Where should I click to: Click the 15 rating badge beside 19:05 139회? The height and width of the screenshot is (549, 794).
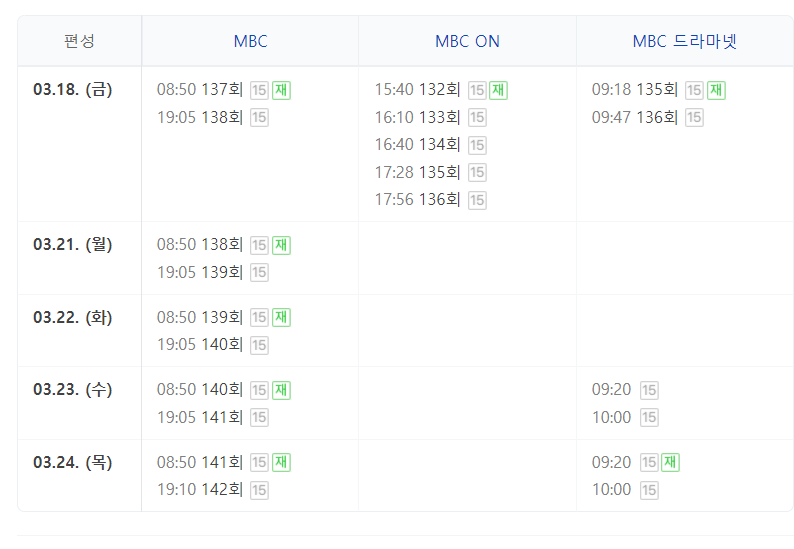259,272
